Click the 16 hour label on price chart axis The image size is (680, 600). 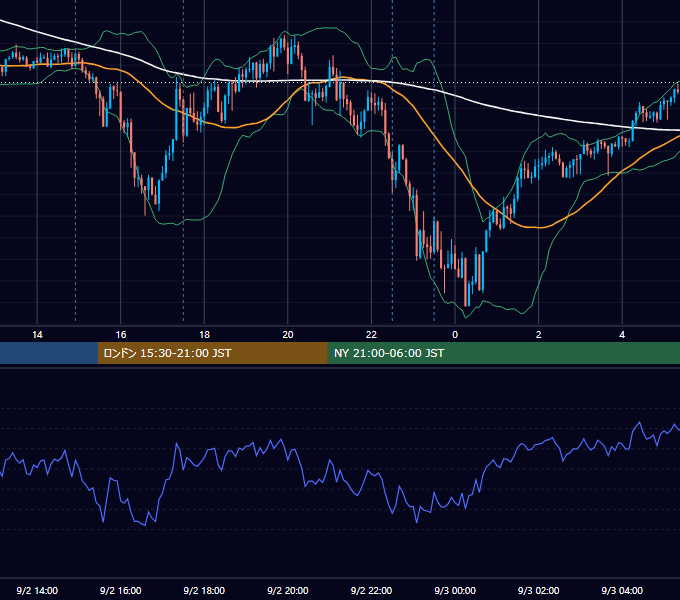121,335
